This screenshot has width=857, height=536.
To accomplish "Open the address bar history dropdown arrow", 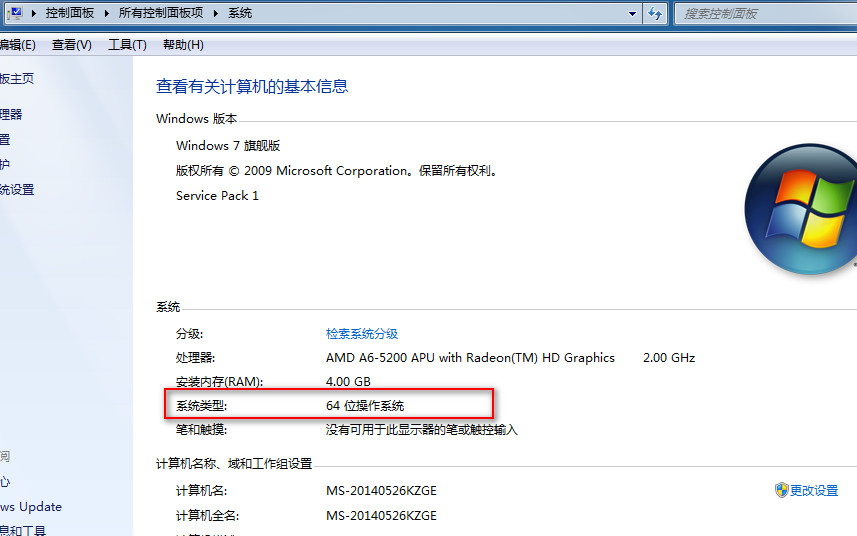I will [x=632, y=14].
